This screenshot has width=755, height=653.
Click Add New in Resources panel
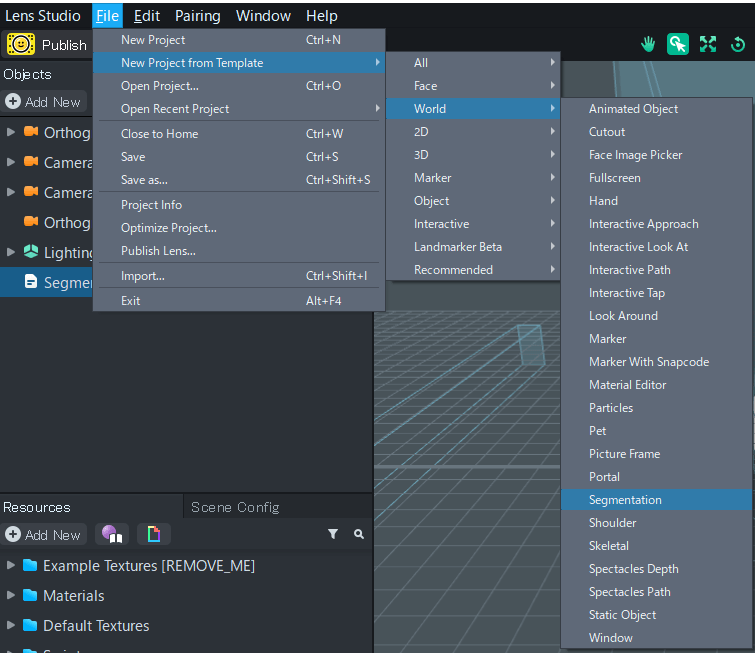pos(43,535)
